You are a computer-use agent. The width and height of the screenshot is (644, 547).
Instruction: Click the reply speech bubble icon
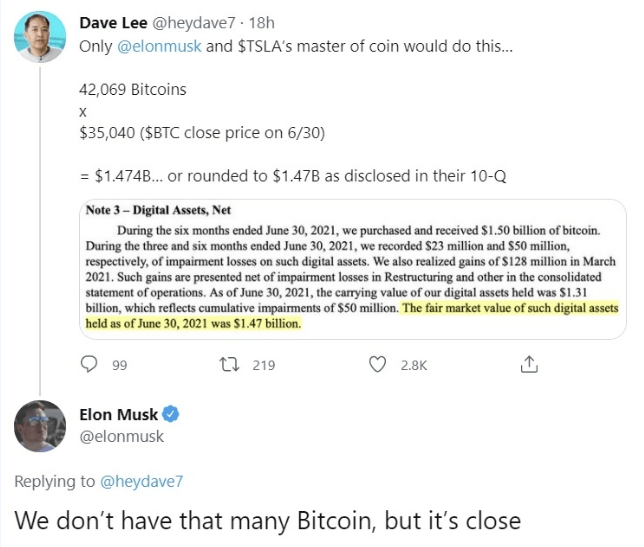point(89,365)
